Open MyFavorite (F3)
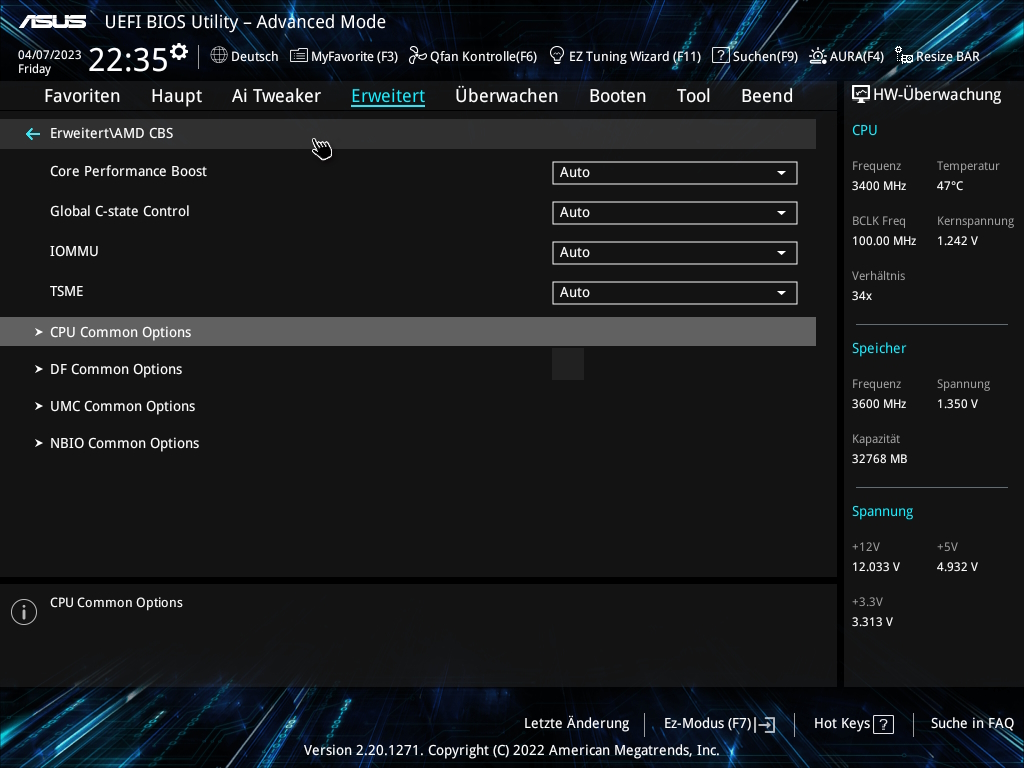Image resolution: width=1024 pixels, height=768 pixels. coord(344,56)
